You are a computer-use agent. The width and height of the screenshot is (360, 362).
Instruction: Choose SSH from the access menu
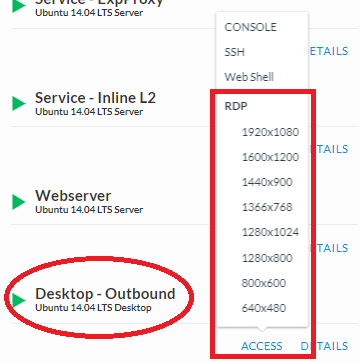point(234,52)
